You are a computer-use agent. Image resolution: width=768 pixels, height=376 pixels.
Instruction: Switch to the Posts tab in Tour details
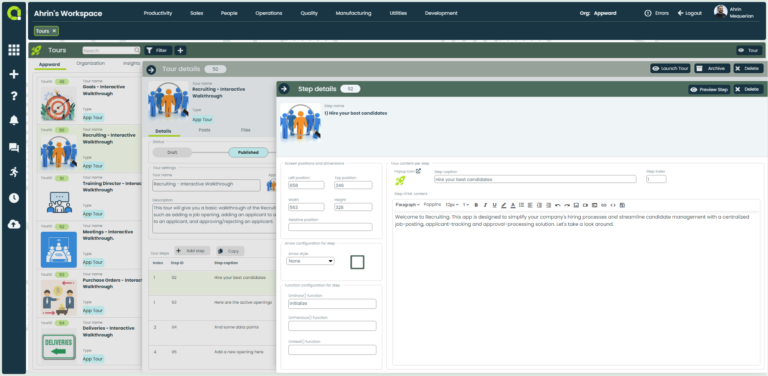(205, 130)
